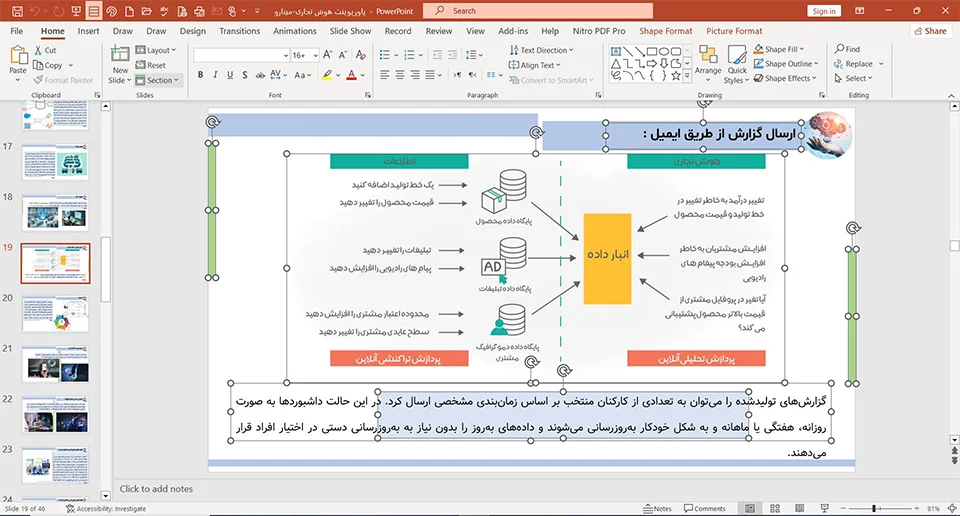Open Layout dropdown
This screenshot has width=960, height=516.
point(156,50)
